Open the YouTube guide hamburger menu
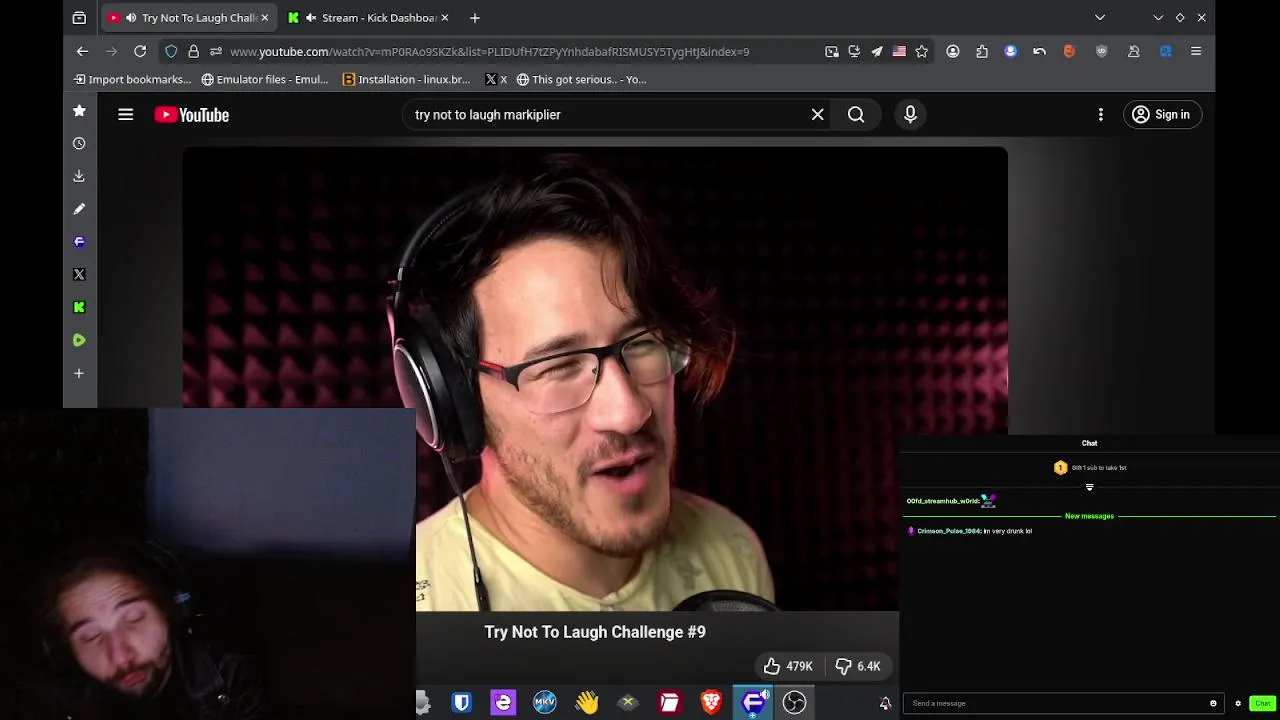 pos(126,115)
